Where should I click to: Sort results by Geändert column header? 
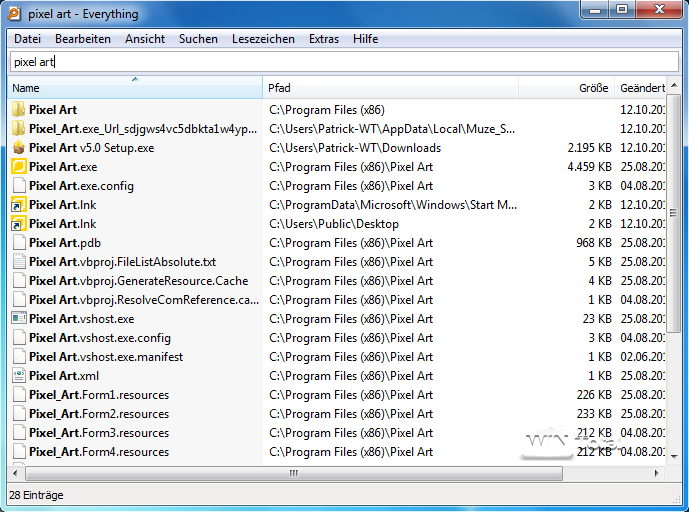click(x=640, y=88)
